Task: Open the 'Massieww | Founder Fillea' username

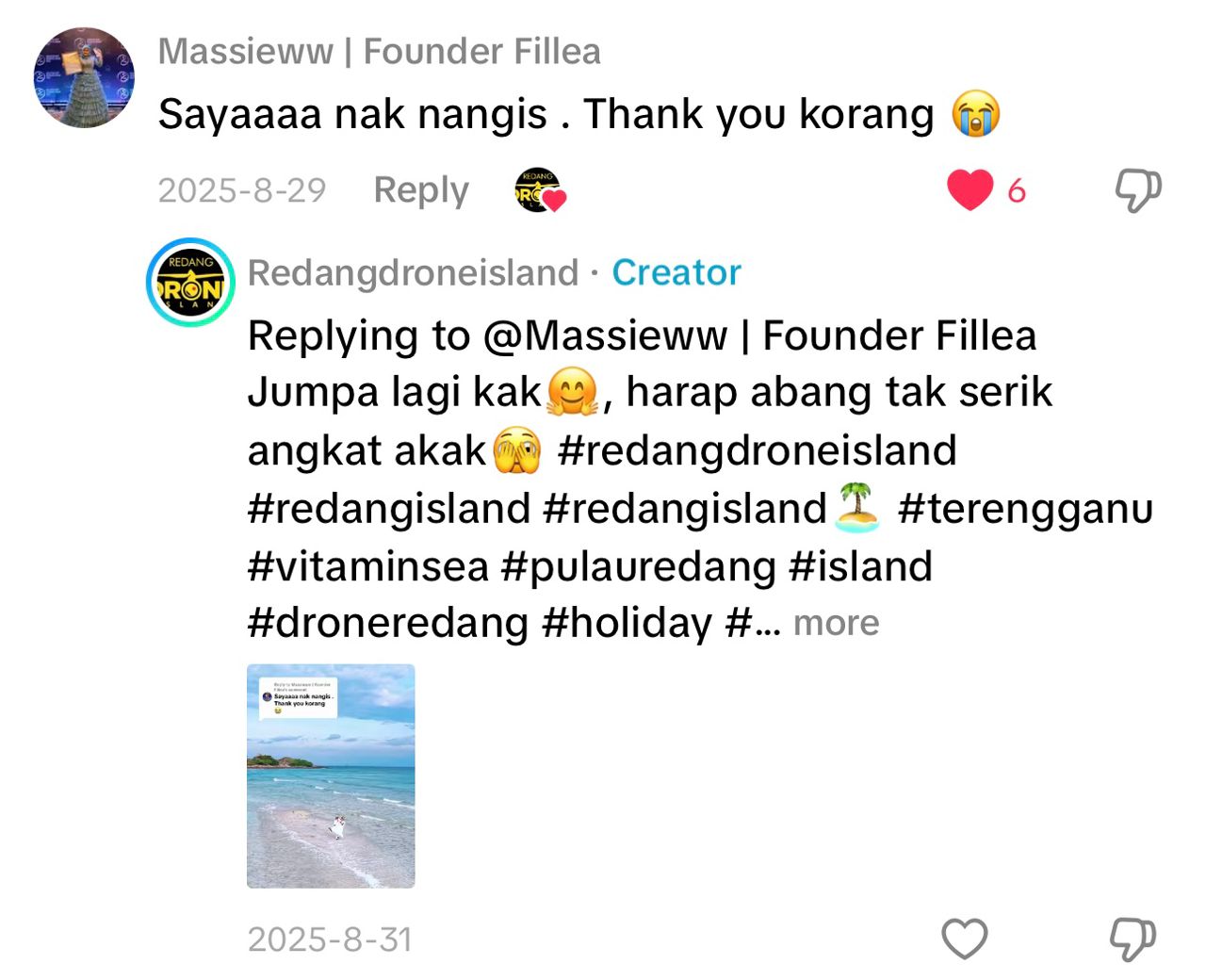Action: (x=380, y=52)
